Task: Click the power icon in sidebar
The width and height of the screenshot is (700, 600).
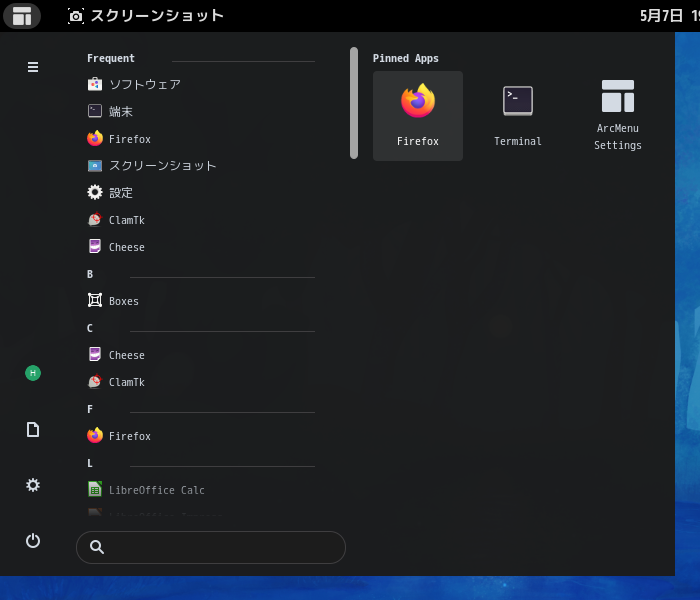Action: point(33,541)
